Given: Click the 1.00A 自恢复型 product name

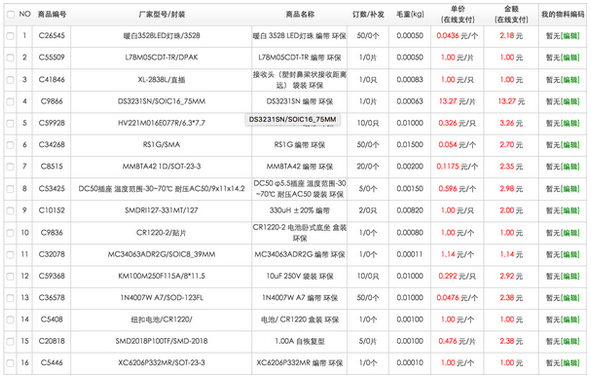Looking at the screenshot, I should [x=300, y=342].
